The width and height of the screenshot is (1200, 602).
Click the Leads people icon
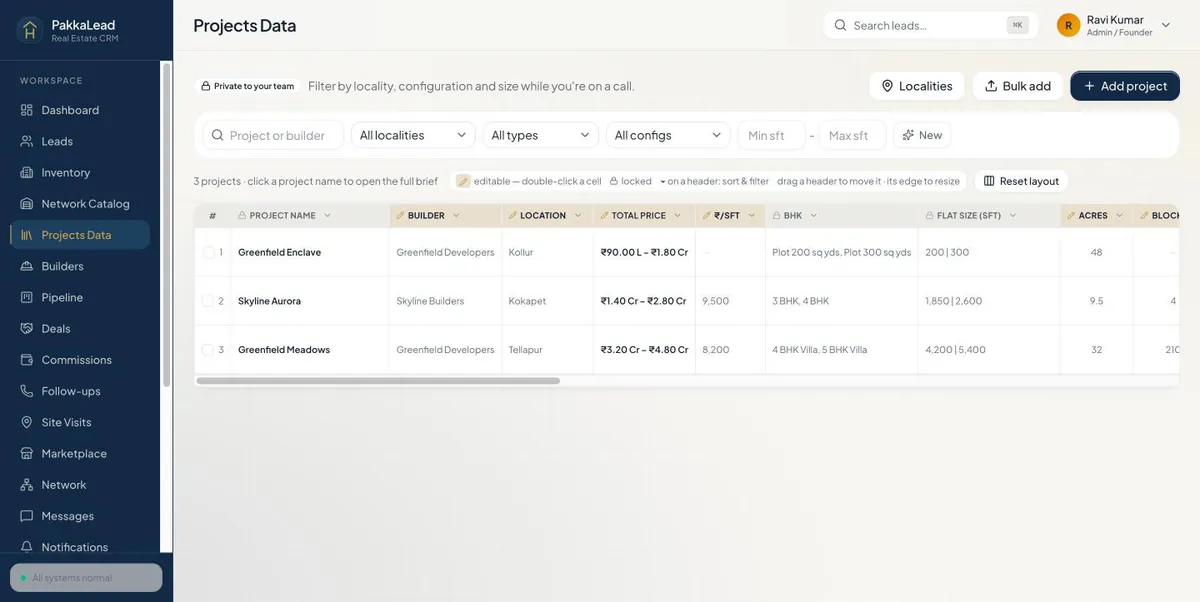[x=27, y=141]
